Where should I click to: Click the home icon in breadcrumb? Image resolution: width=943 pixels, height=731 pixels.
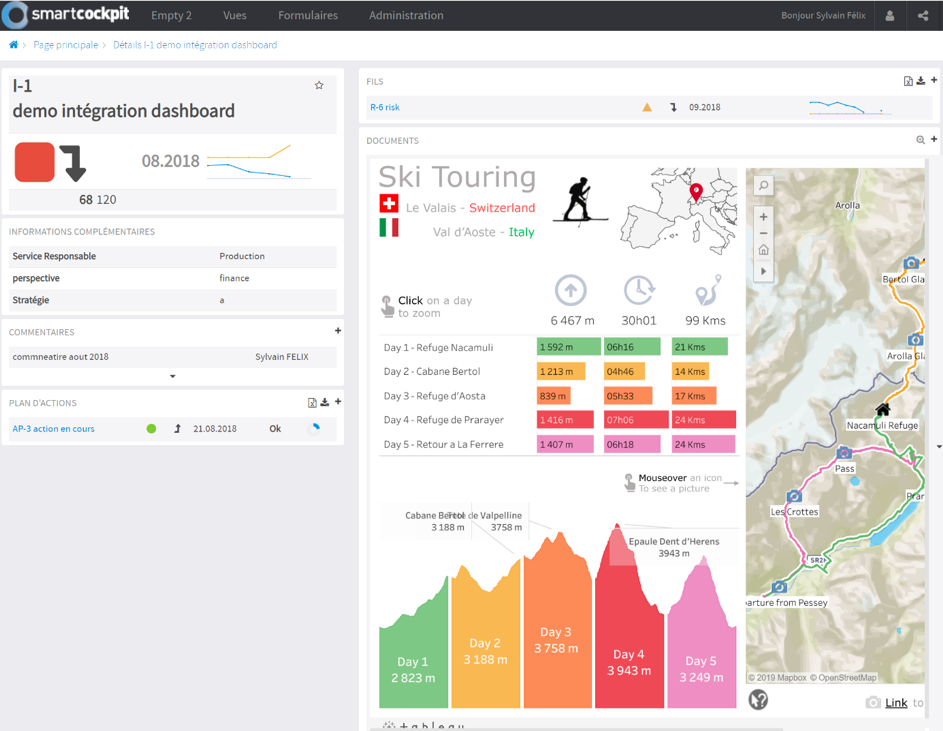(x=13, y=45)
